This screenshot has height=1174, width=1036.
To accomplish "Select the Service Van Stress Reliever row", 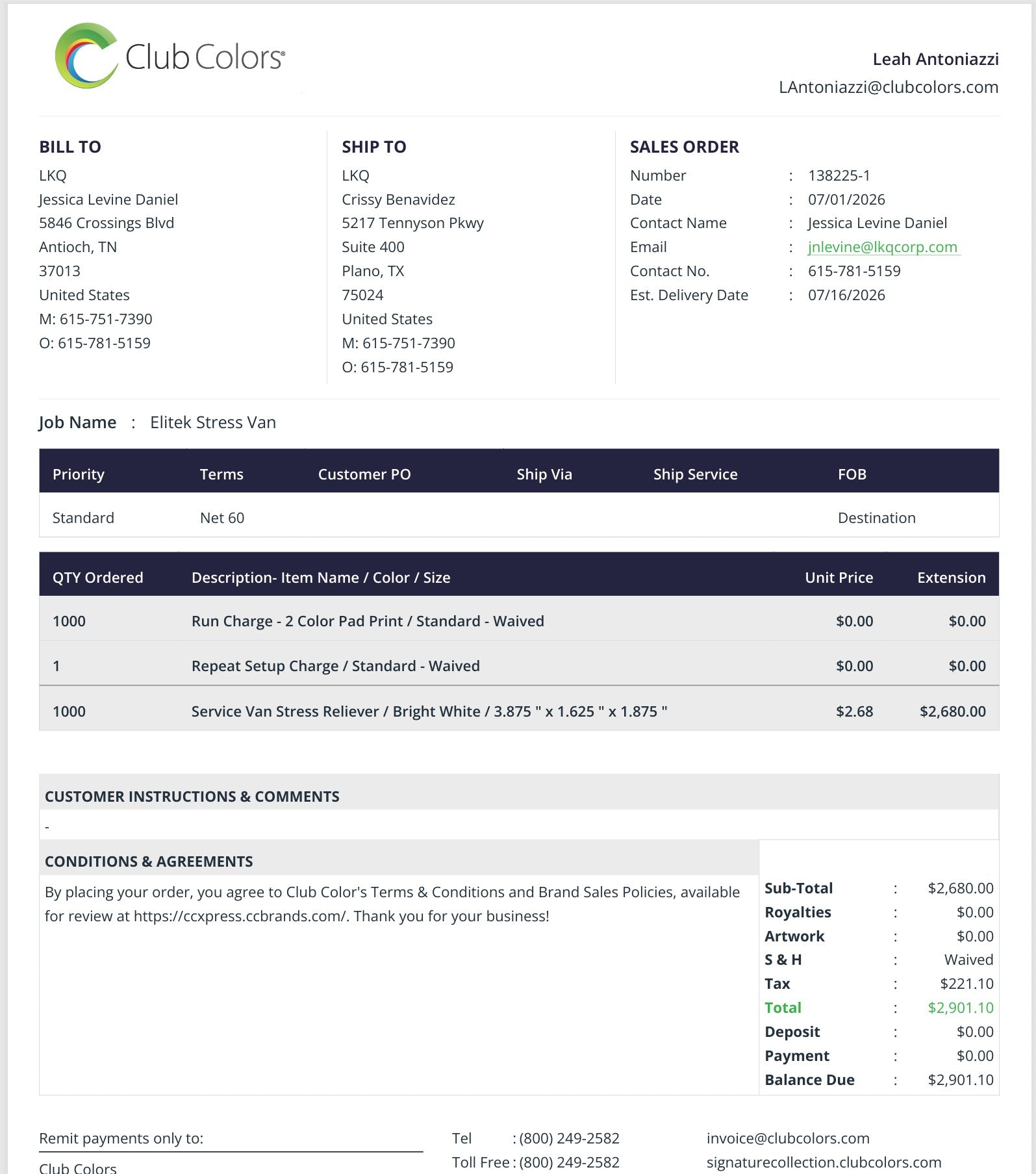I will (x=519, y=711).
